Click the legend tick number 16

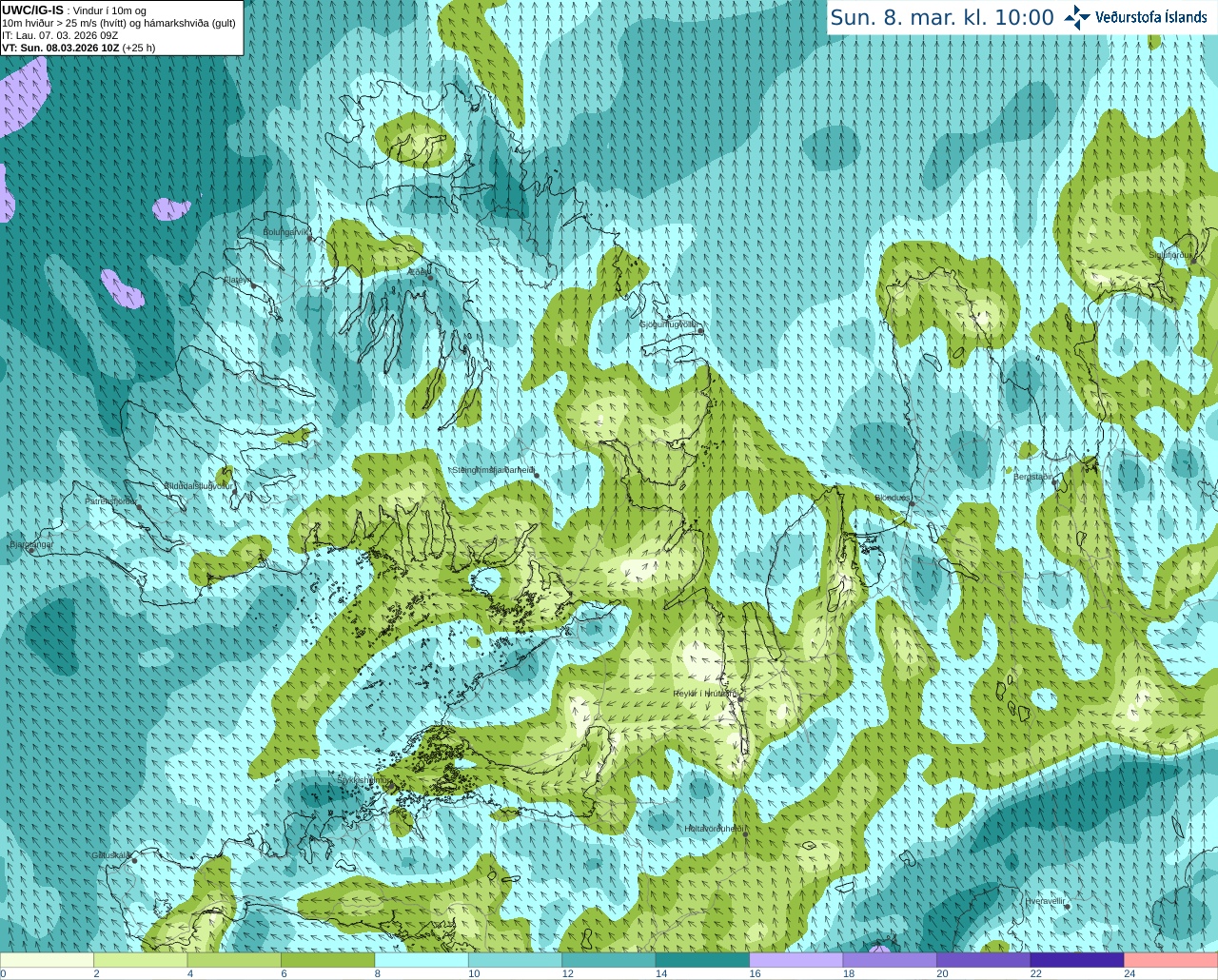[x=755, y=973]
